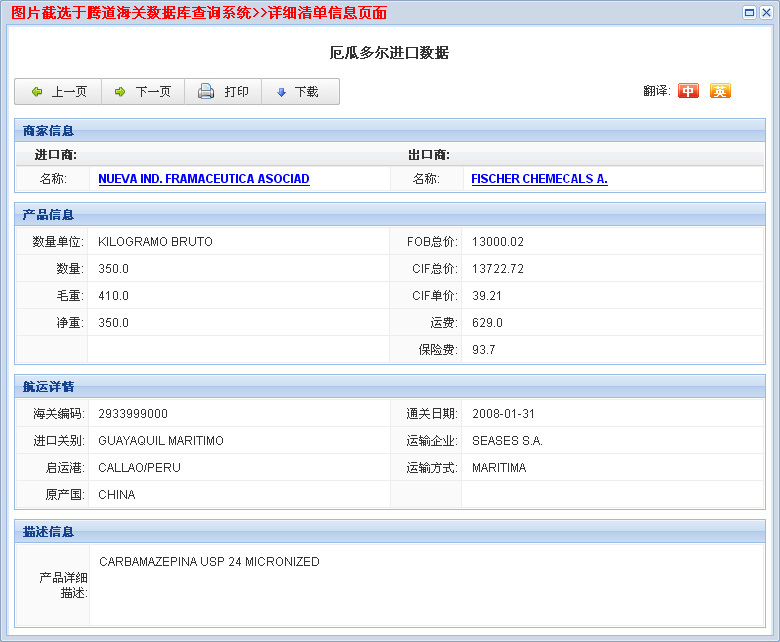This screenshot has width=780, height=642.
Task: Close the detail window
Action: pos(766,12)
